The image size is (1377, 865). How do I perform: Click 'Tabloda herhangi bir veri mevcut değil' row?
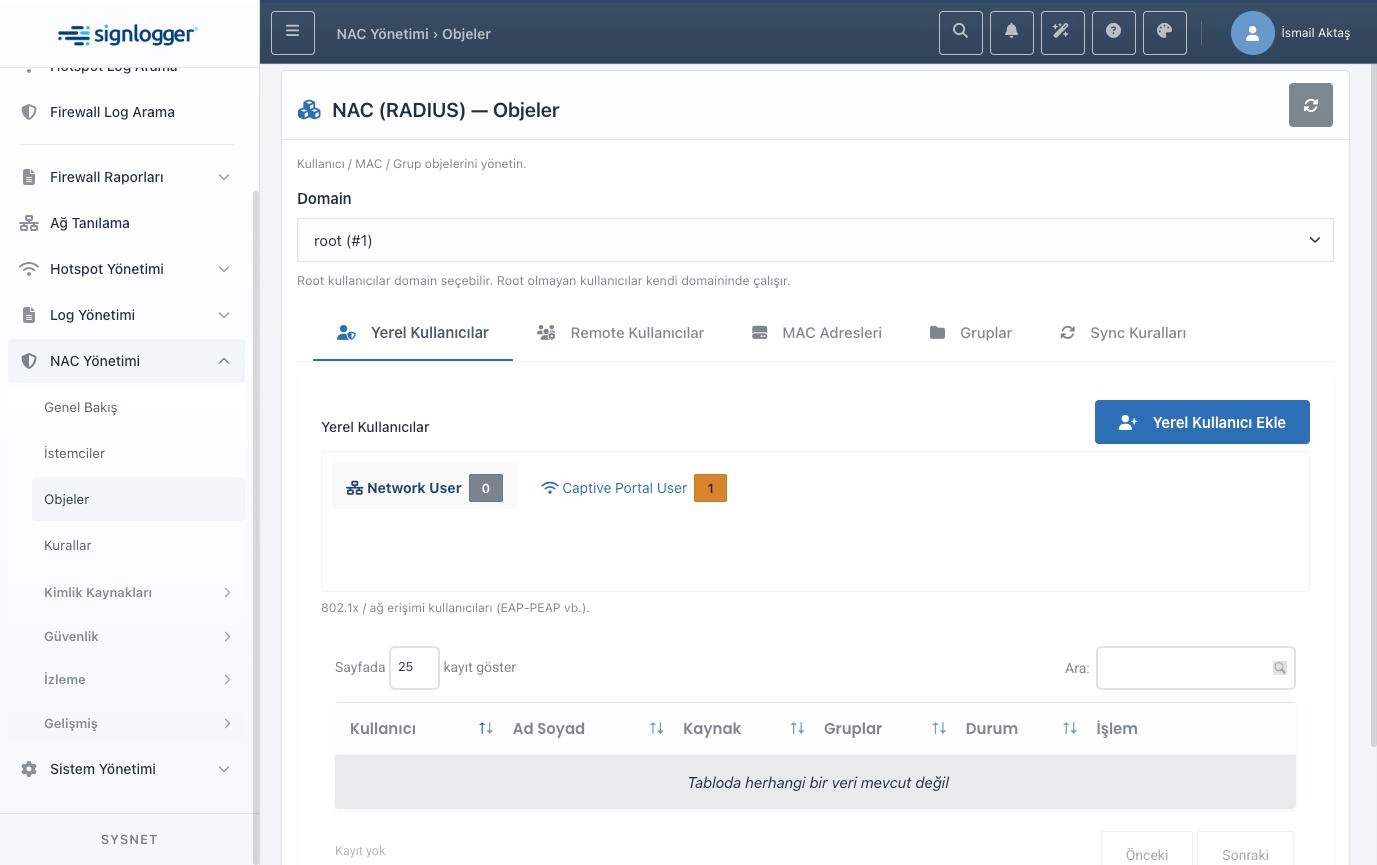tap(815, 782)
